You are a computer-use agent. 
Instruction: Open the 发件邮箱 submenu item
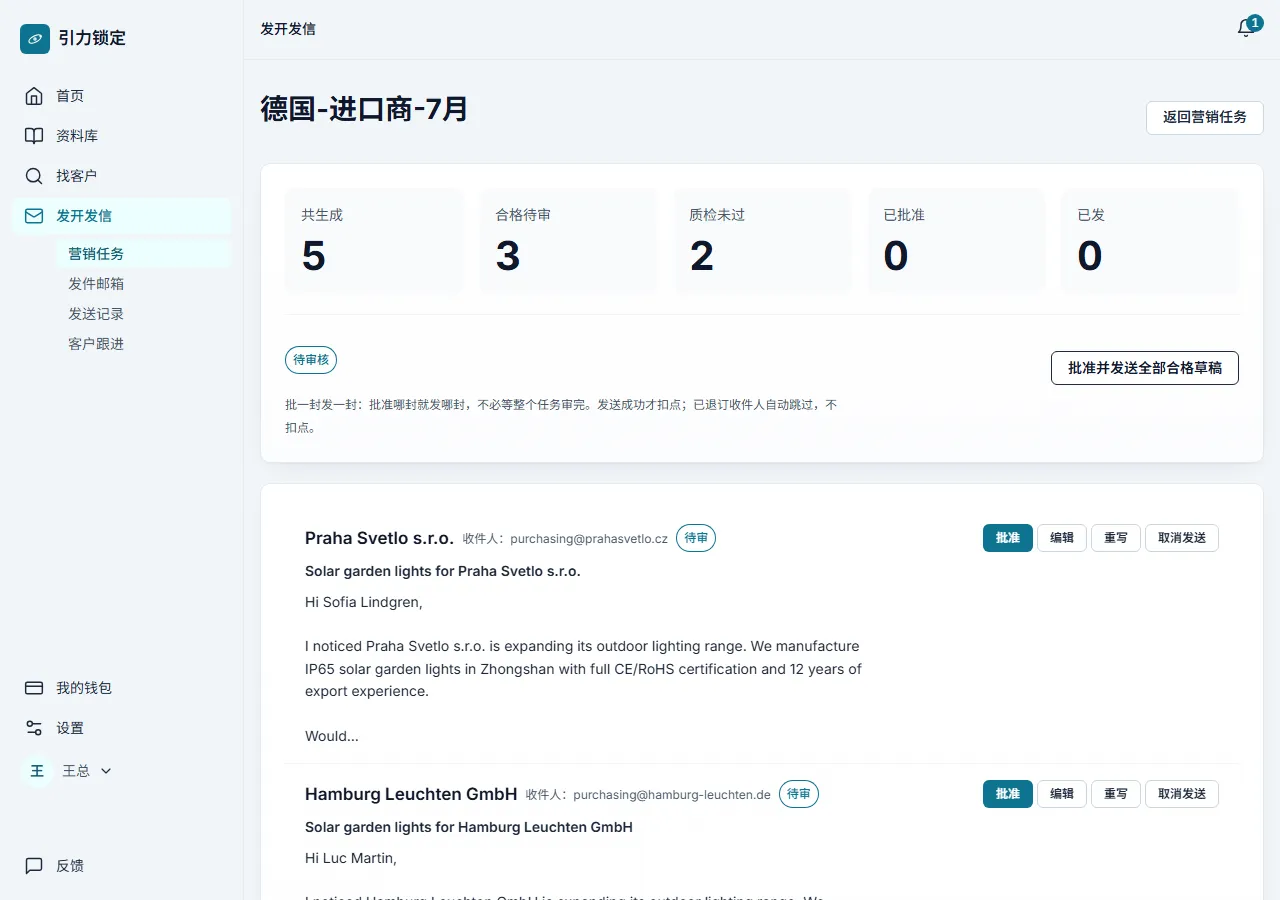tap(143, 284)
